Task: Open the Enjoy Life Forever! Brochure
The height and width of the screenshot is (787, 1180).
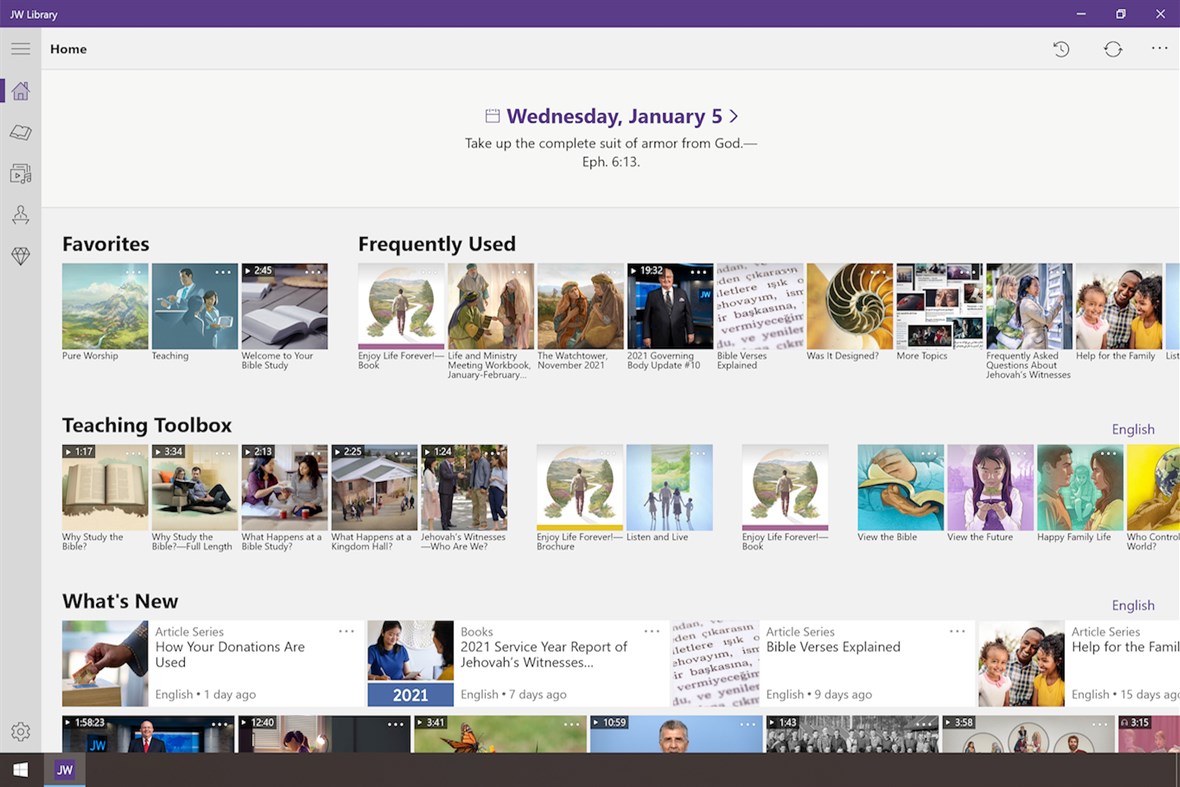Action: pyautogui.click(x=578, y=487)
